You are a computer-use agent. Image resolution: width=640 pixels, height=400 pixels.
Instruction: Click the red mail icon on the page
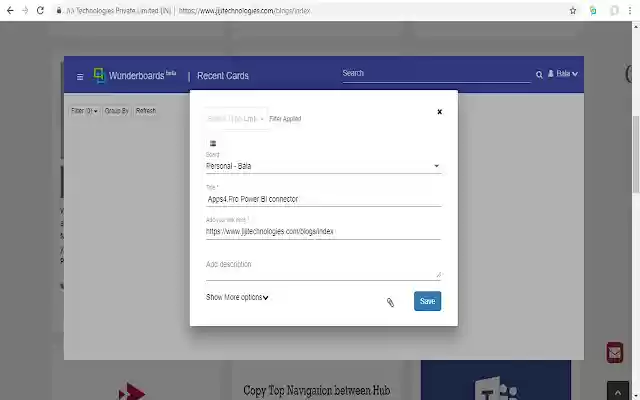[x=614, y=353]
